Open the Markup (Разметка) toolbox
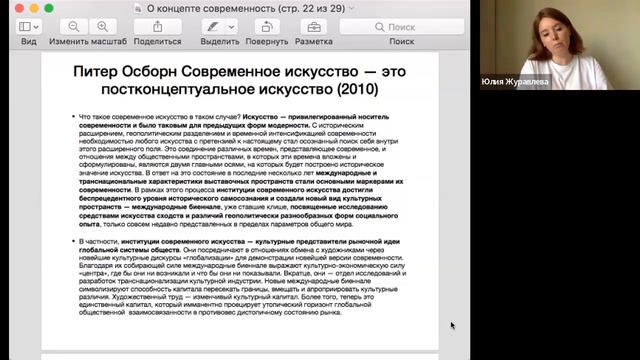 pos(314,27)
